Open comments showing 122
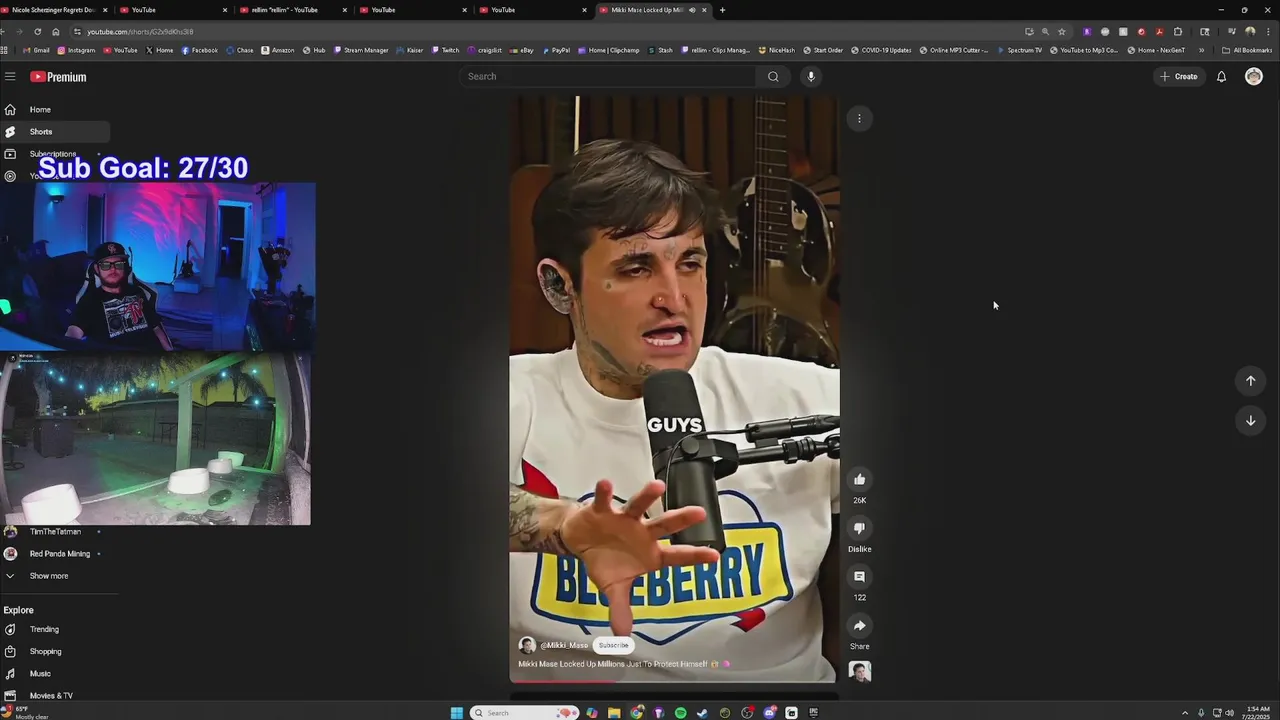1280x720 pixels. (859, 577)
